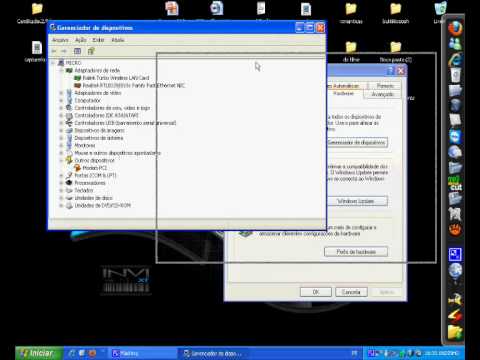Open the Ajuda menu
The width and height of the screenshot is (480, 360).
(118, 40)
